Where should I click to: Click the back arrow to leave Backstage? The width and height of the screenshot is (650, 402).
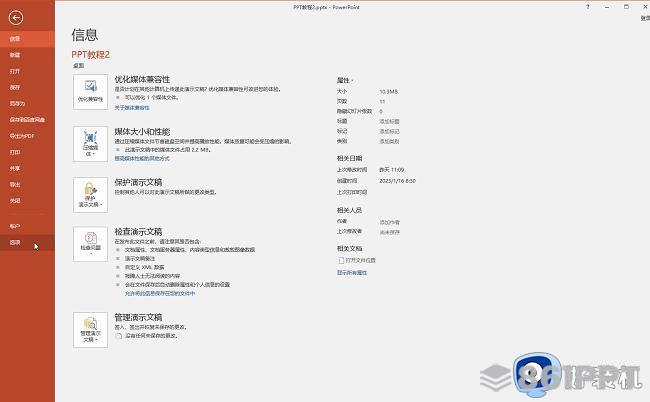pos(16,17)
